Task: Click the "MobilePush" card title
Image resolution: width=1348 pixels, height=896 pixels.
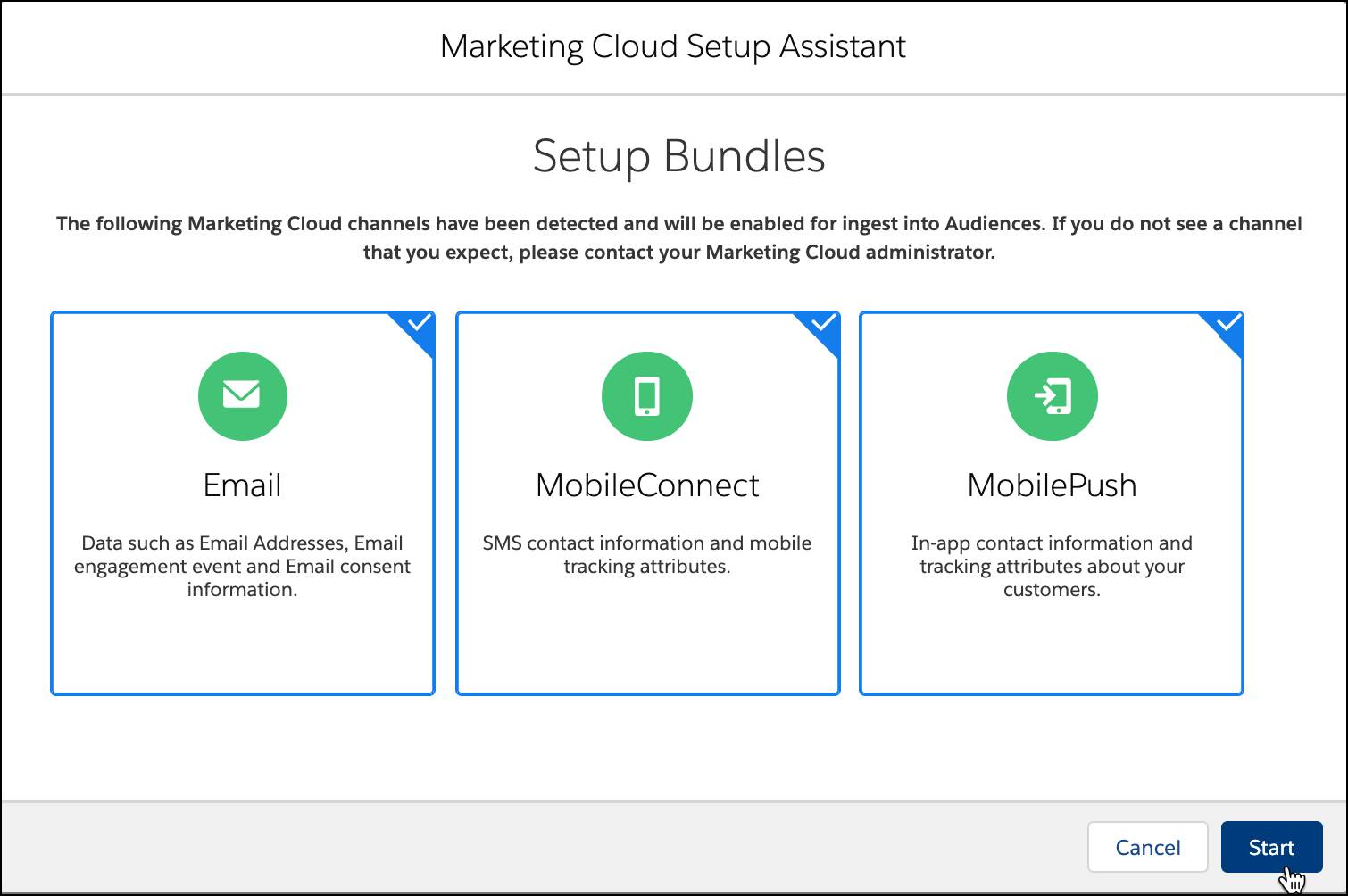Action: (1052, 485)
